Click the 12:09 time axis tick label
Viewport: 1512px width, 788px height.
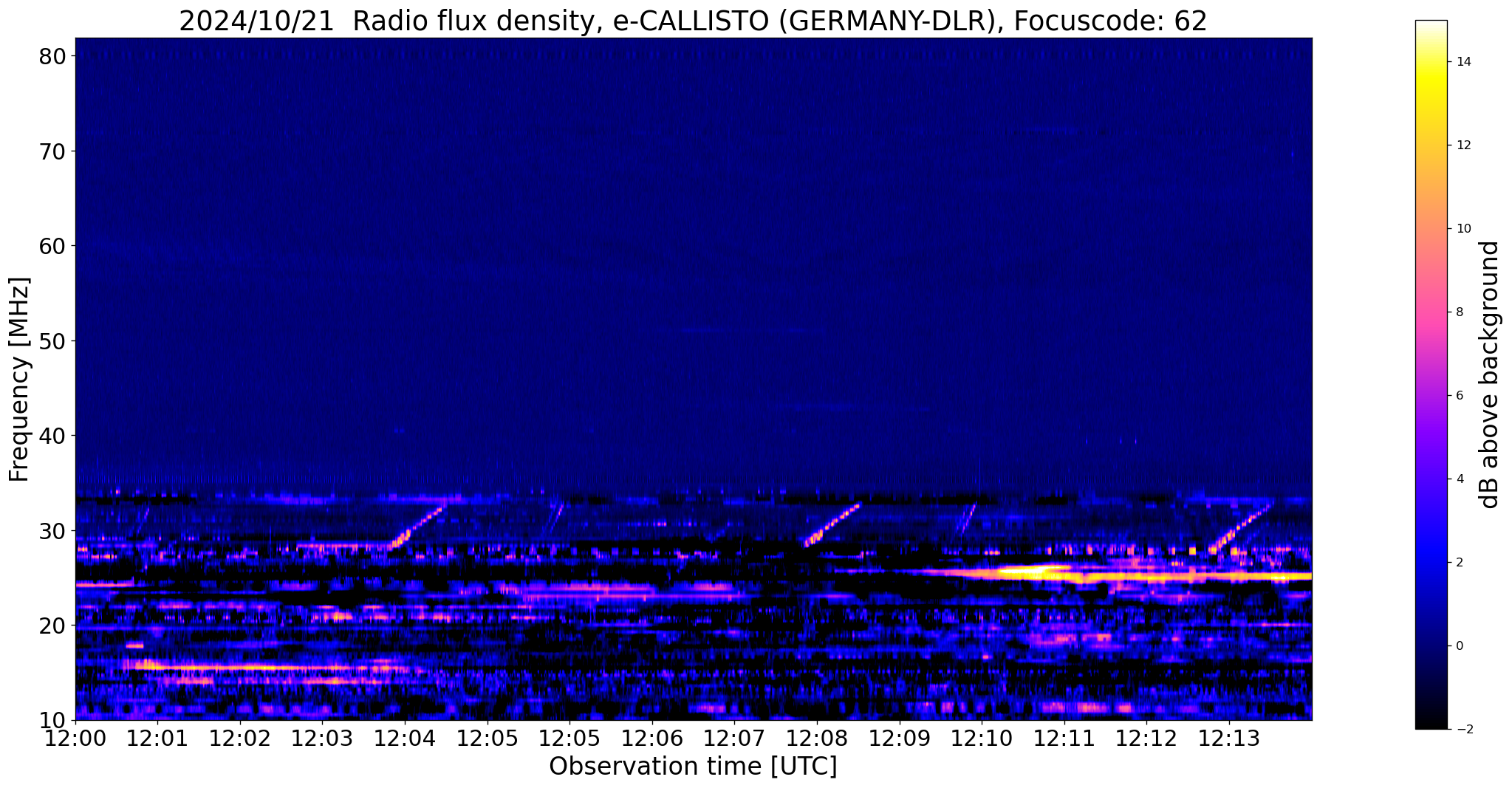pyautogui.click(x=900, y=739)
